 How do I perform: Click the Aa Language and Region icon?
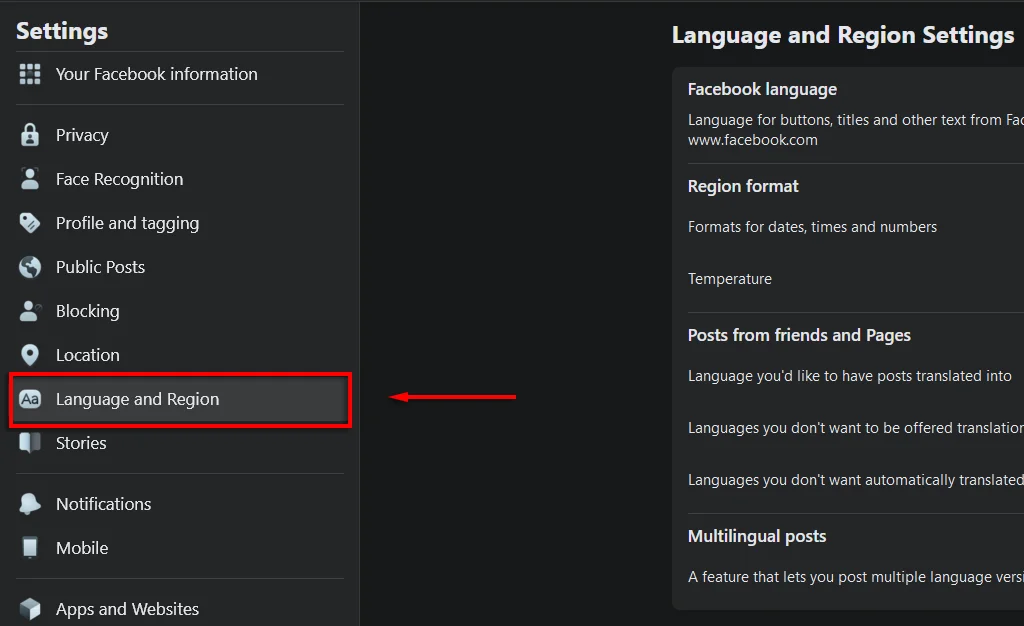30,399
